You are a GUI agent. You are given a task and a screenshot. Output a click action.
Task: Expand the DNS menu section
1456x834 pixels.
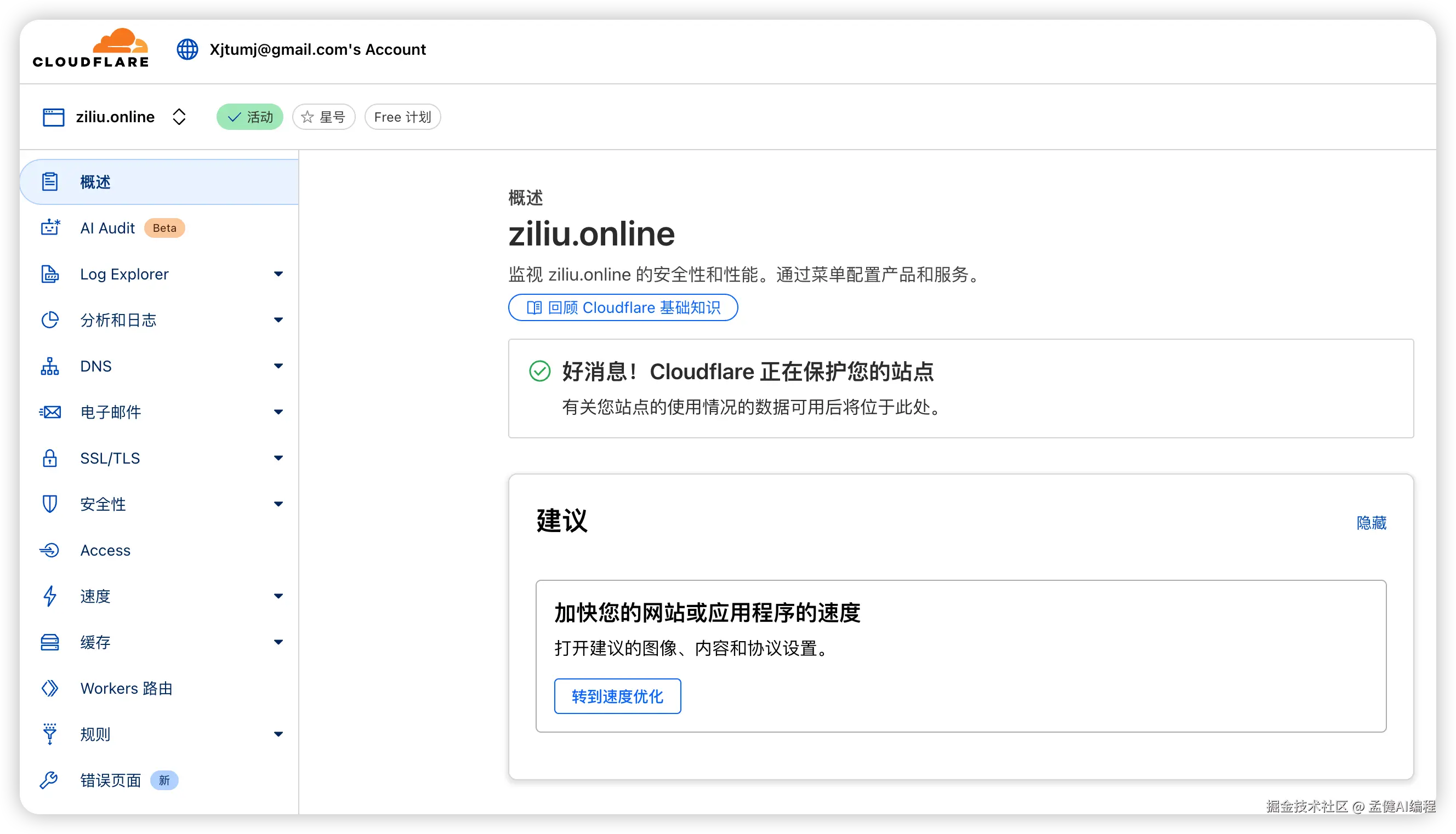click(278, 366)
